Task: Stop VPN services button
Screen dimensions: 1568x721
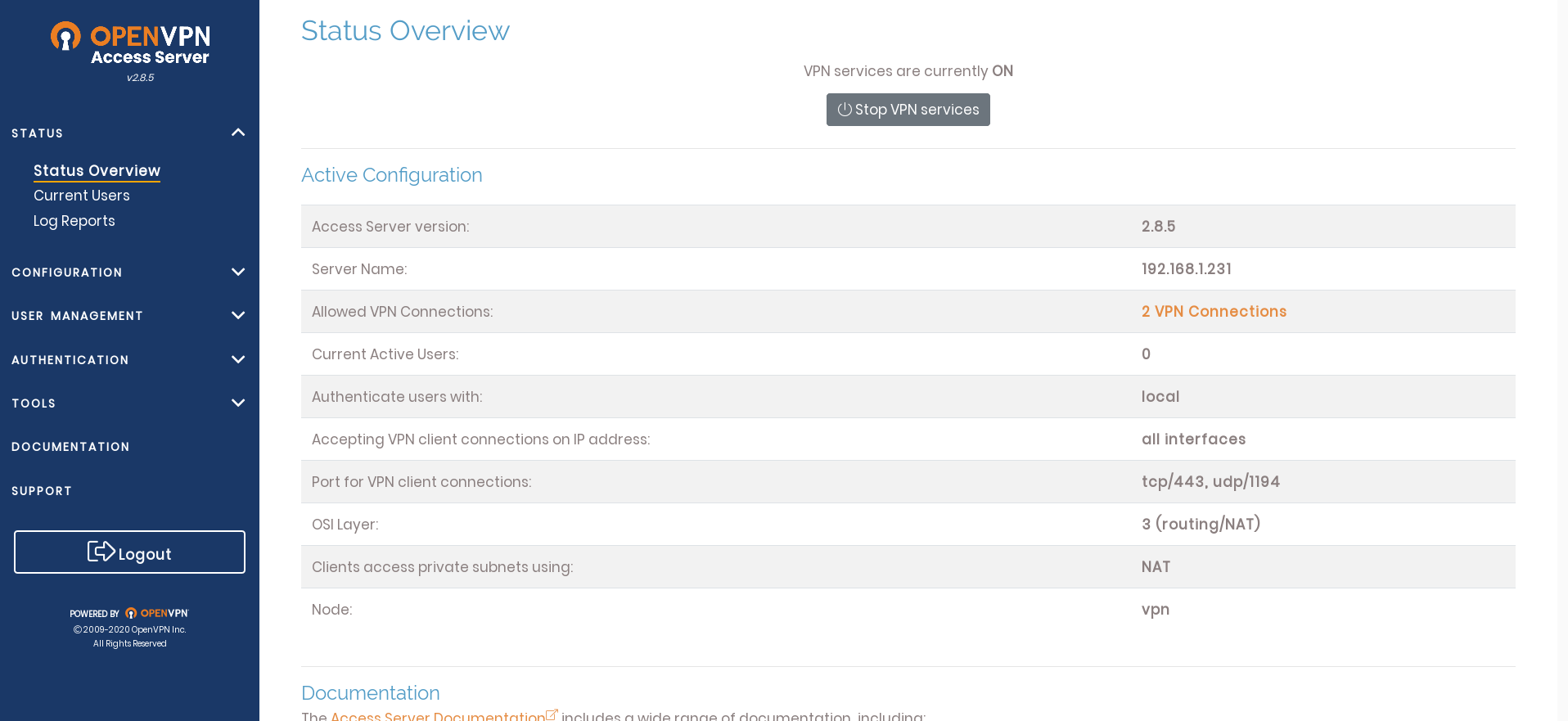Action: 908,110
